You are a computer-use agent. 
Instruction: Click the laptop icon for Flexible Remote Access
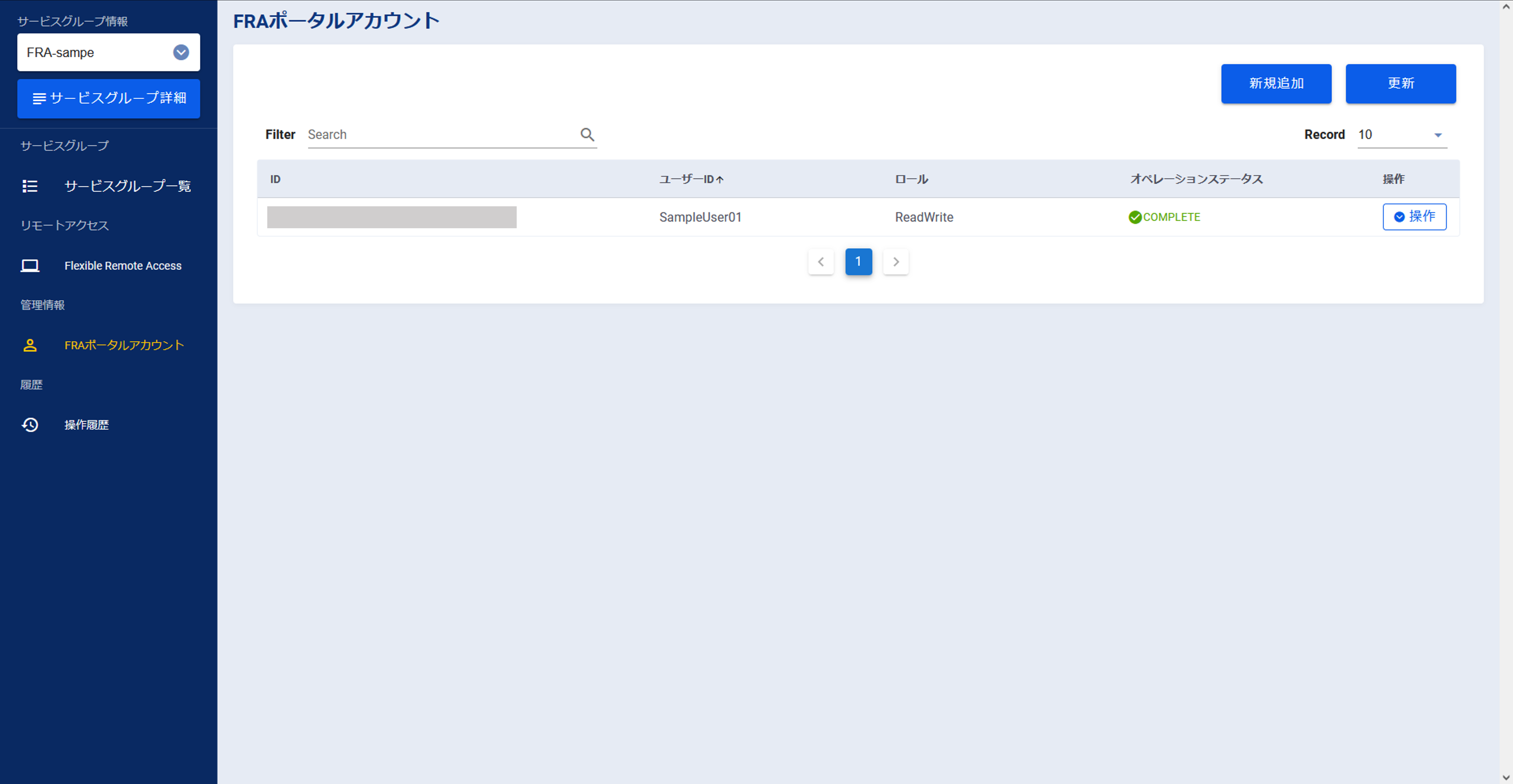[30, 266]
